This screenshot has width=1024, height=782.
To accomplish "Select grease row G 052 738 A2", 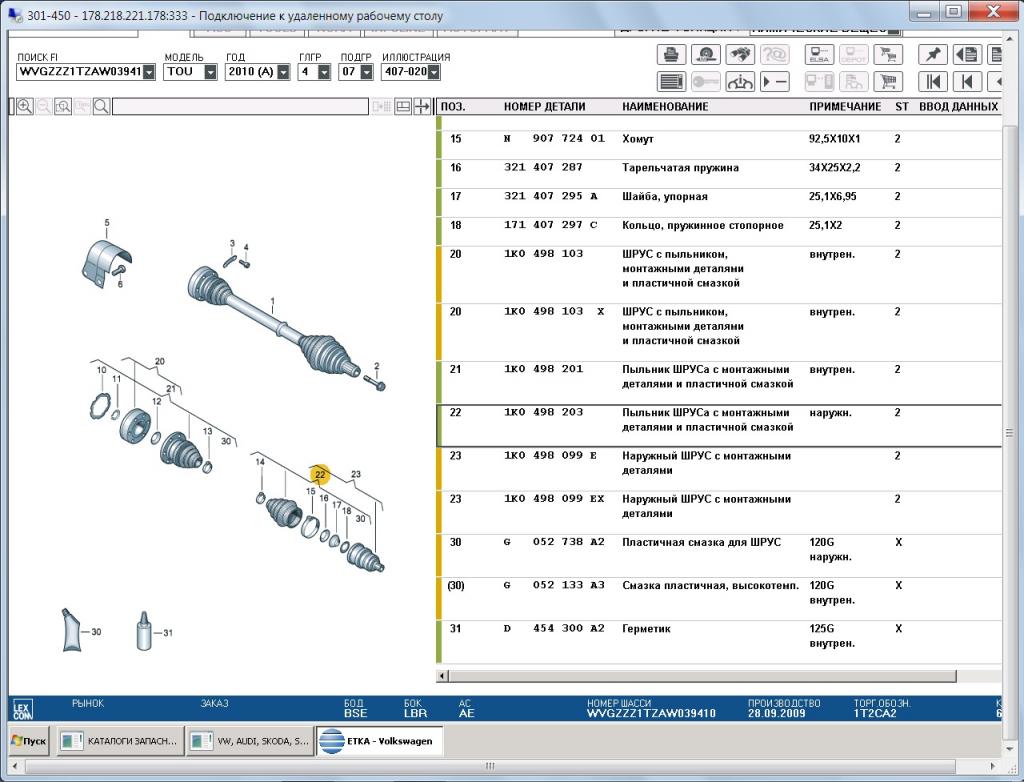I will pos(718,555).
